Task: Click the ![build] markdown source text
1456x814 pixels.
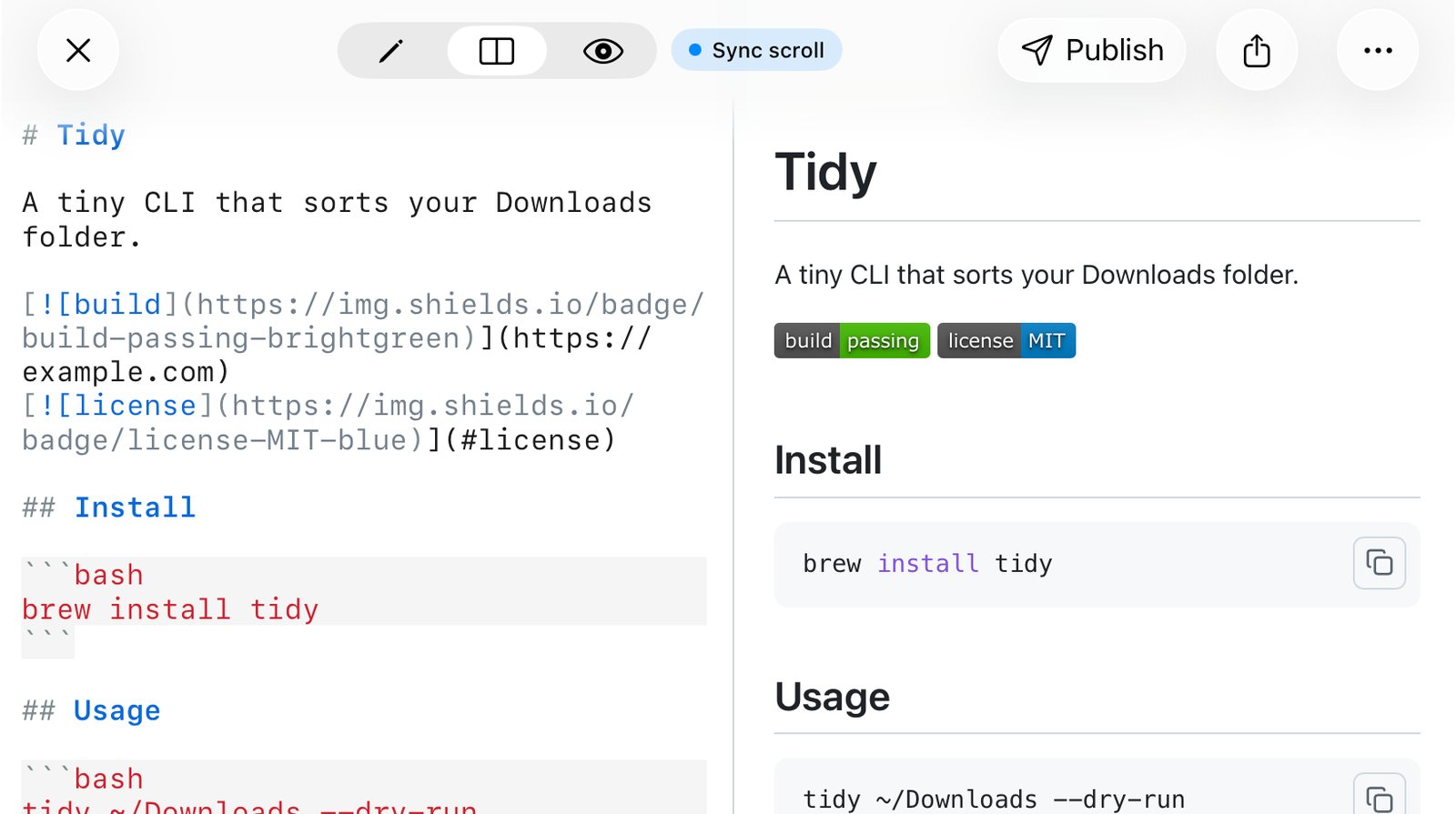Action: pos(100,304)
